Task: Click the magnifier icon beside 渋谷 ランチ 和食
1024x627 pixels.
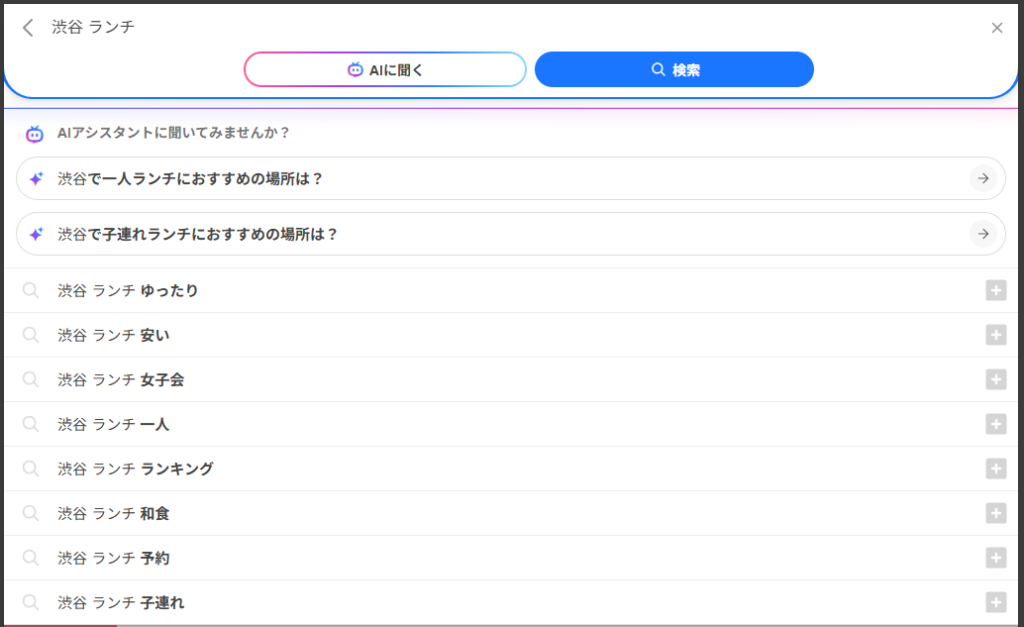Action: [30, 513]
